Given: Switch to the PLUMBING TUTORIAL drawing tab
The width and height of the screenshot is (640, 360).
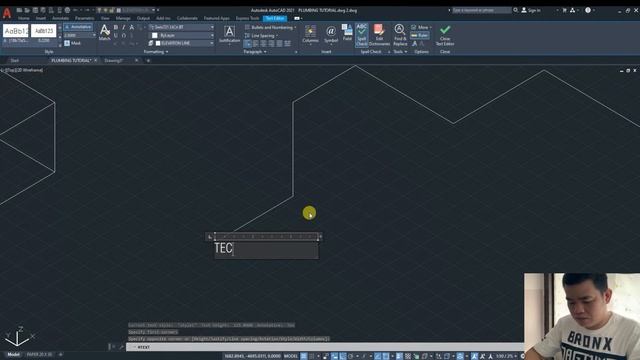Looking at the screenshot, I should click(x=71, y=60).
